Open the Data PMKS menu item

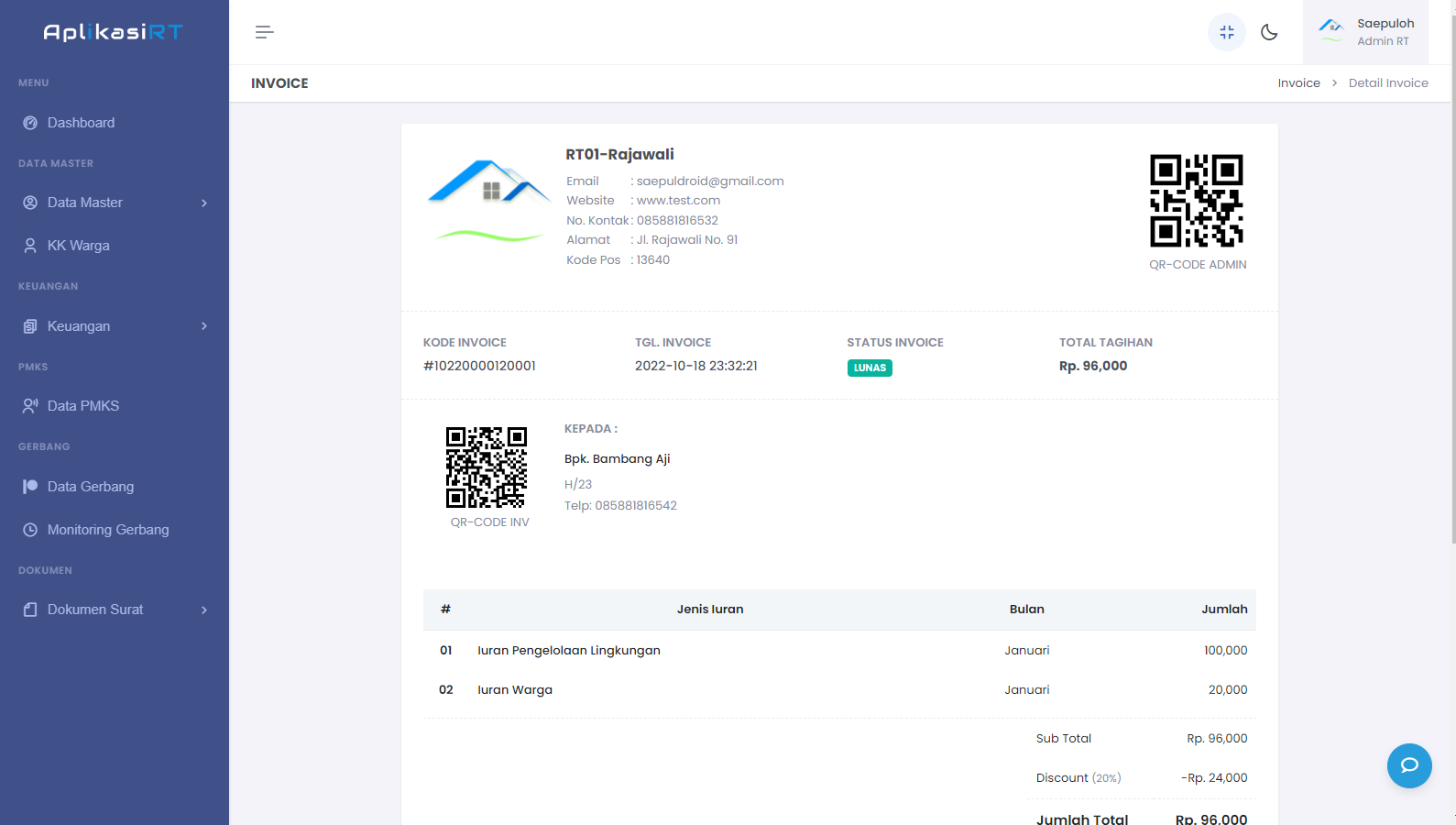point(83,406)
